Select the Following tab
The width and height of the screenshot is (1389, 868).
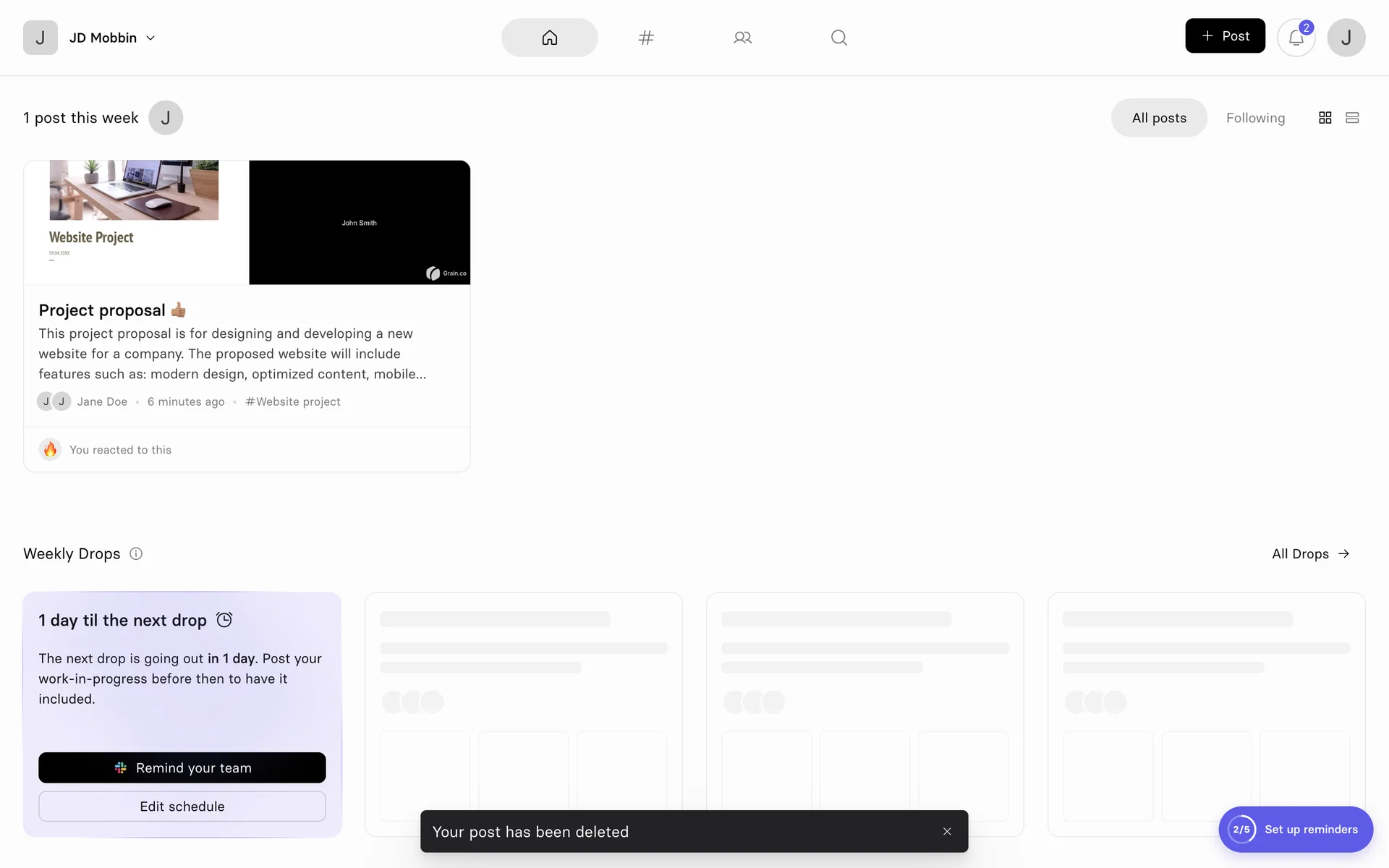(1255, 118)
